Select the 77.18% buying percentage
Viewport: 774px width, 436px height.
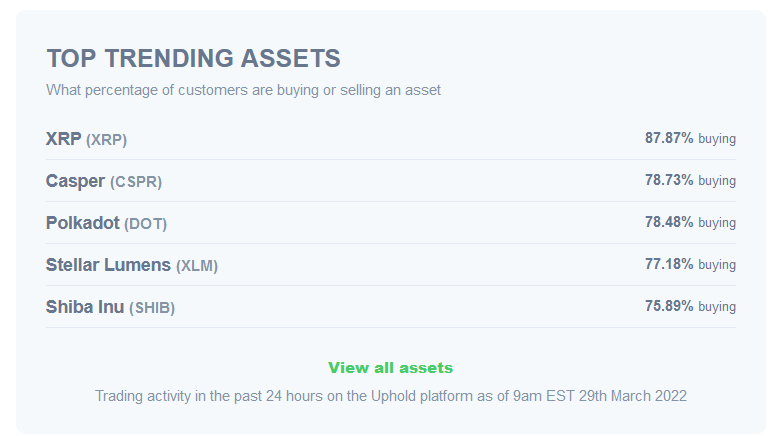690,264
